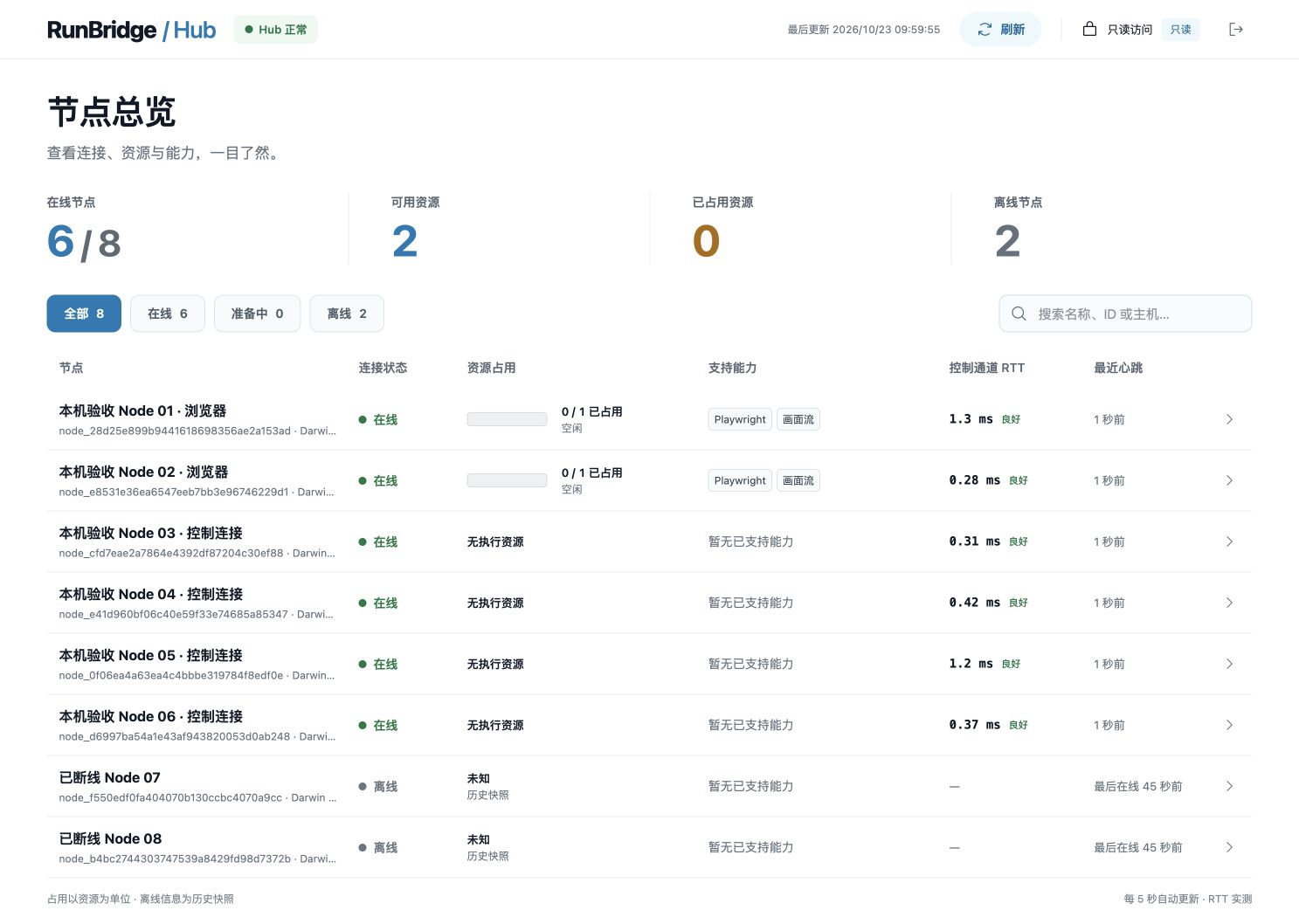Select the 全部 8 filter tab
This screenshot has height=924, width=1299.
click(x=84, y=314)
